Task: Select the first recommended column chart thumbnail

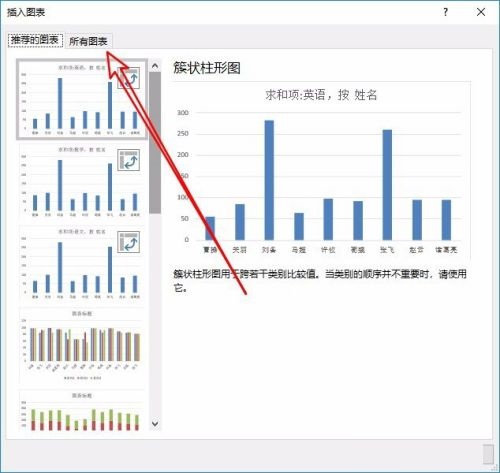Action: tap(82, 99)
